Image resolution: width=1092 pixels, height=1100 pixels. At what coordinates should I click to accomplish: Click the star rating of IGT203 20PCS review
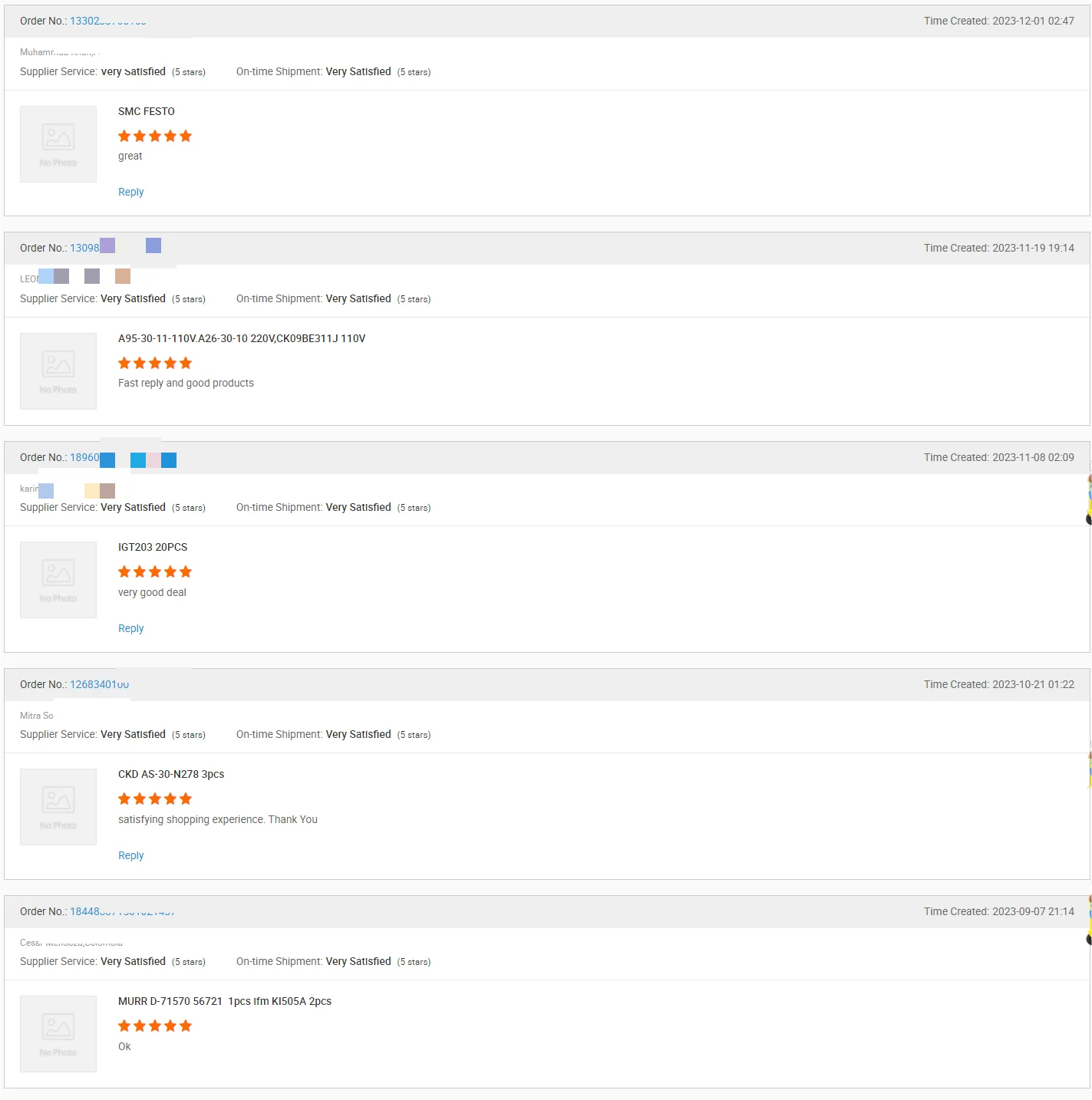[x=155, y=572]
